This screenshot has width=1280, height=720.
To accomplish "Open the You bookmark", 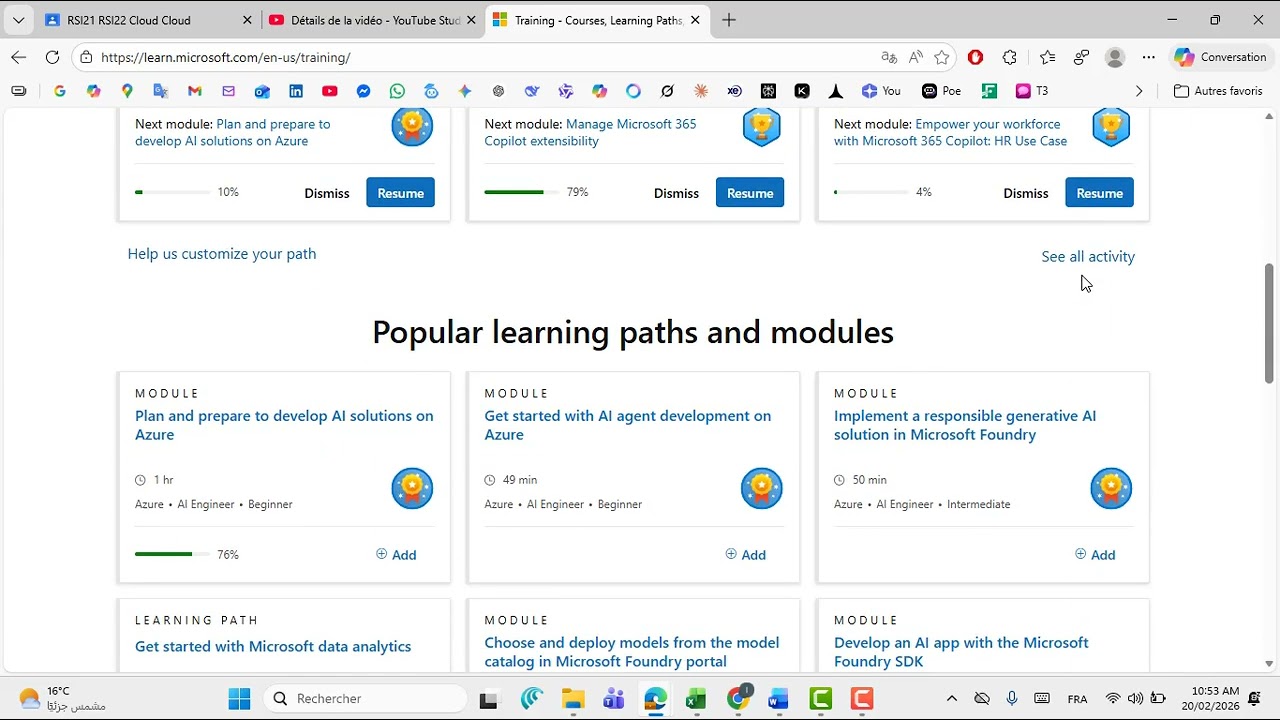I will (x=881, y=91).
